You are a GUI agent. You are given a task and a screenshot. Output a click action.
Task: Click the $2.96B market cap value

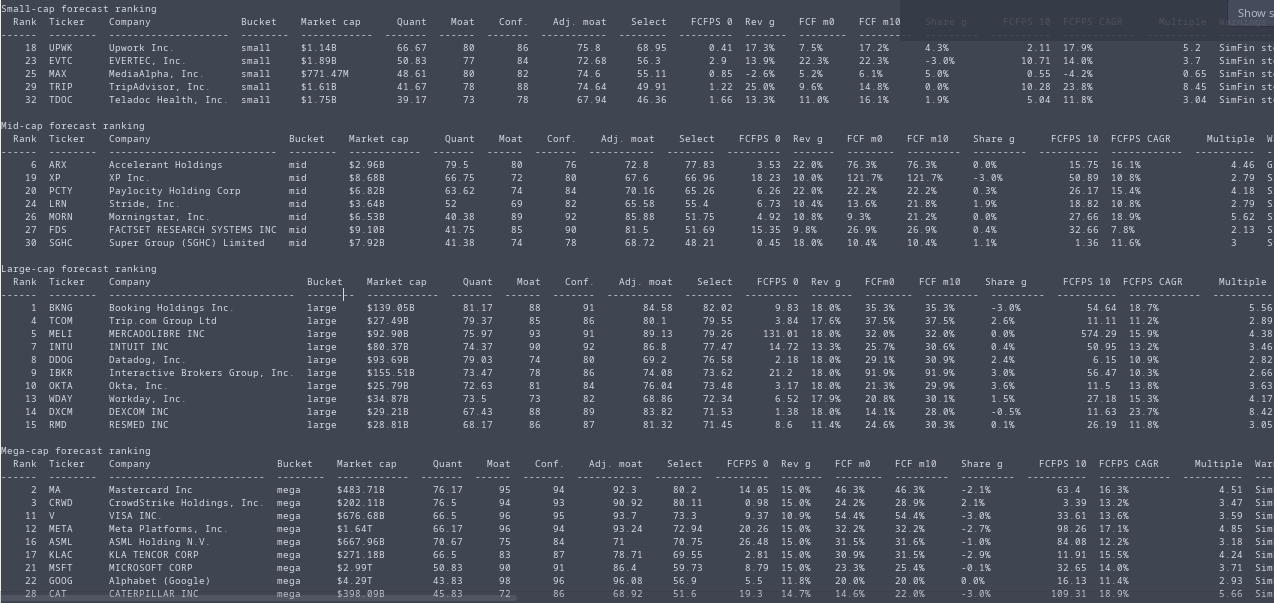coord(367,165)
